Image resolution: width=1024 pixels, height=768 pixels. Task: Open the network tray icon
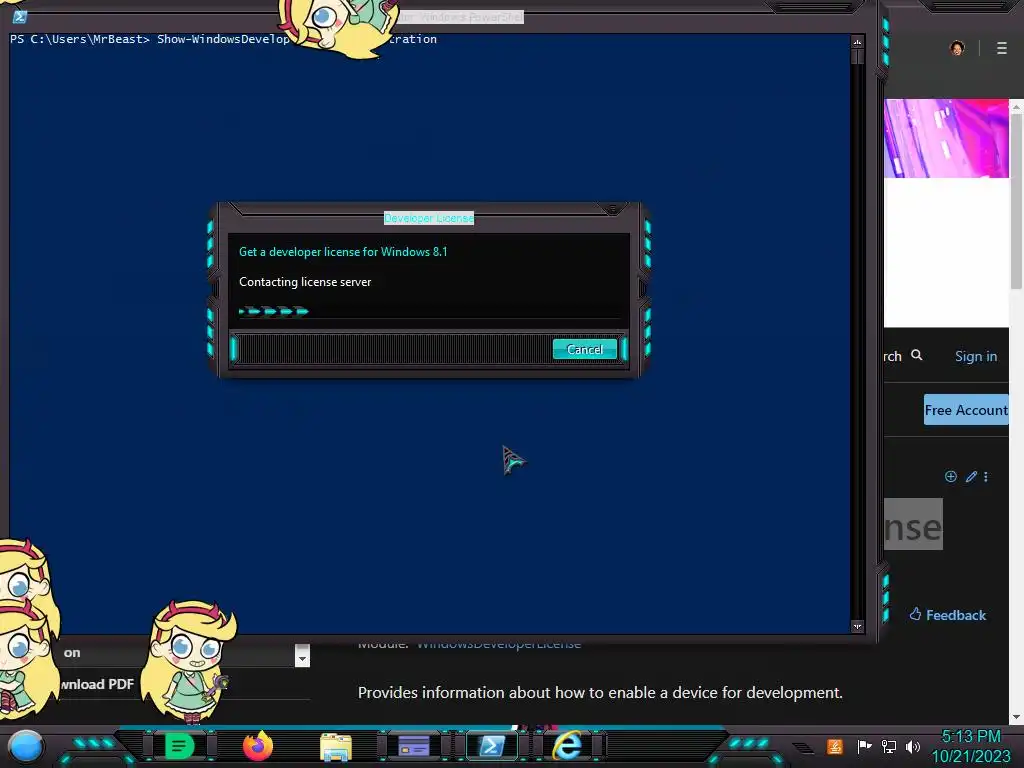coord(889,746)
